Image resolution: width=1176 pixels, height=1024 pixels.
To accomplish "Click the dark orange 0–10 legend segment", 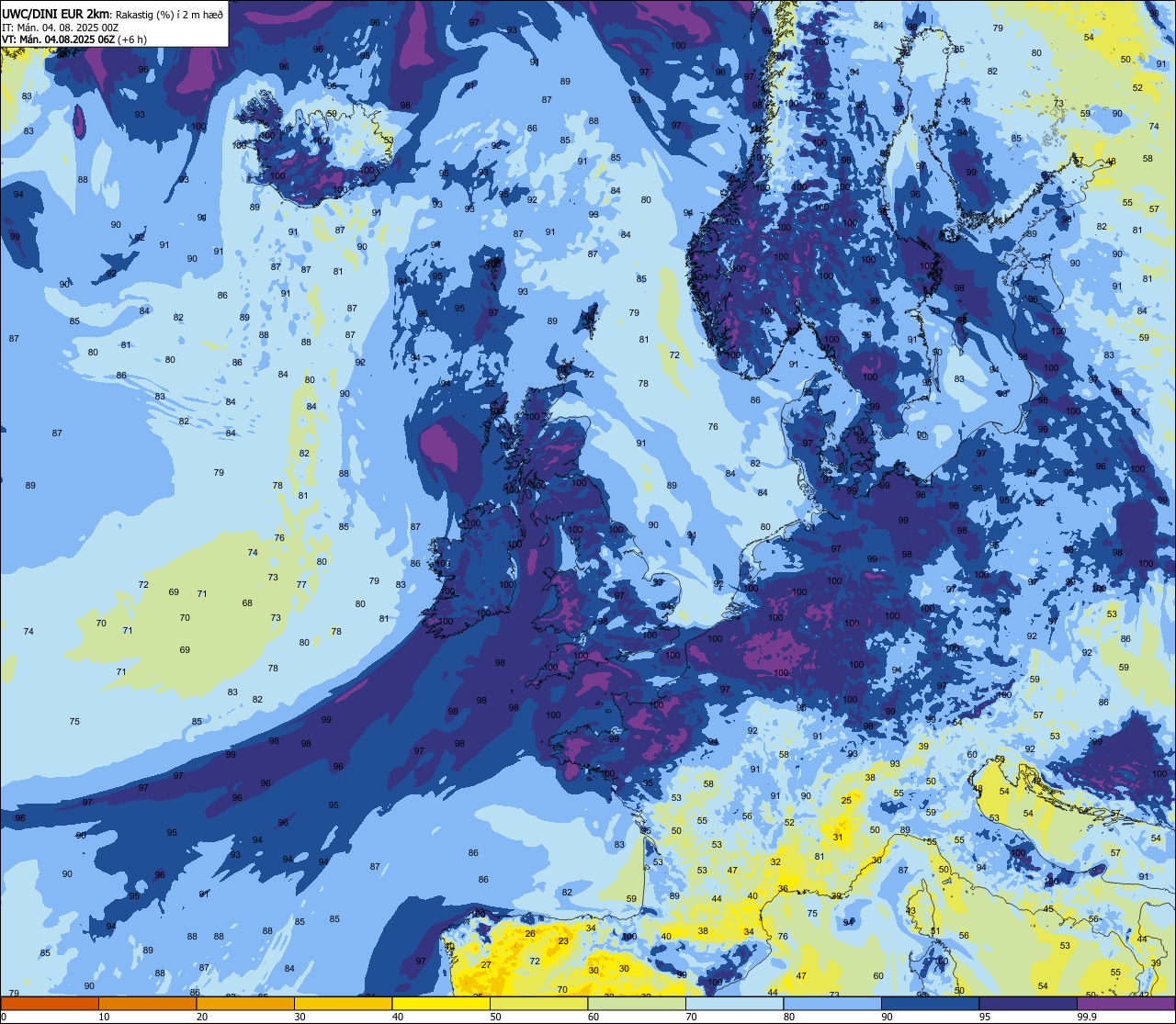I will click(x=49, y=1003).
